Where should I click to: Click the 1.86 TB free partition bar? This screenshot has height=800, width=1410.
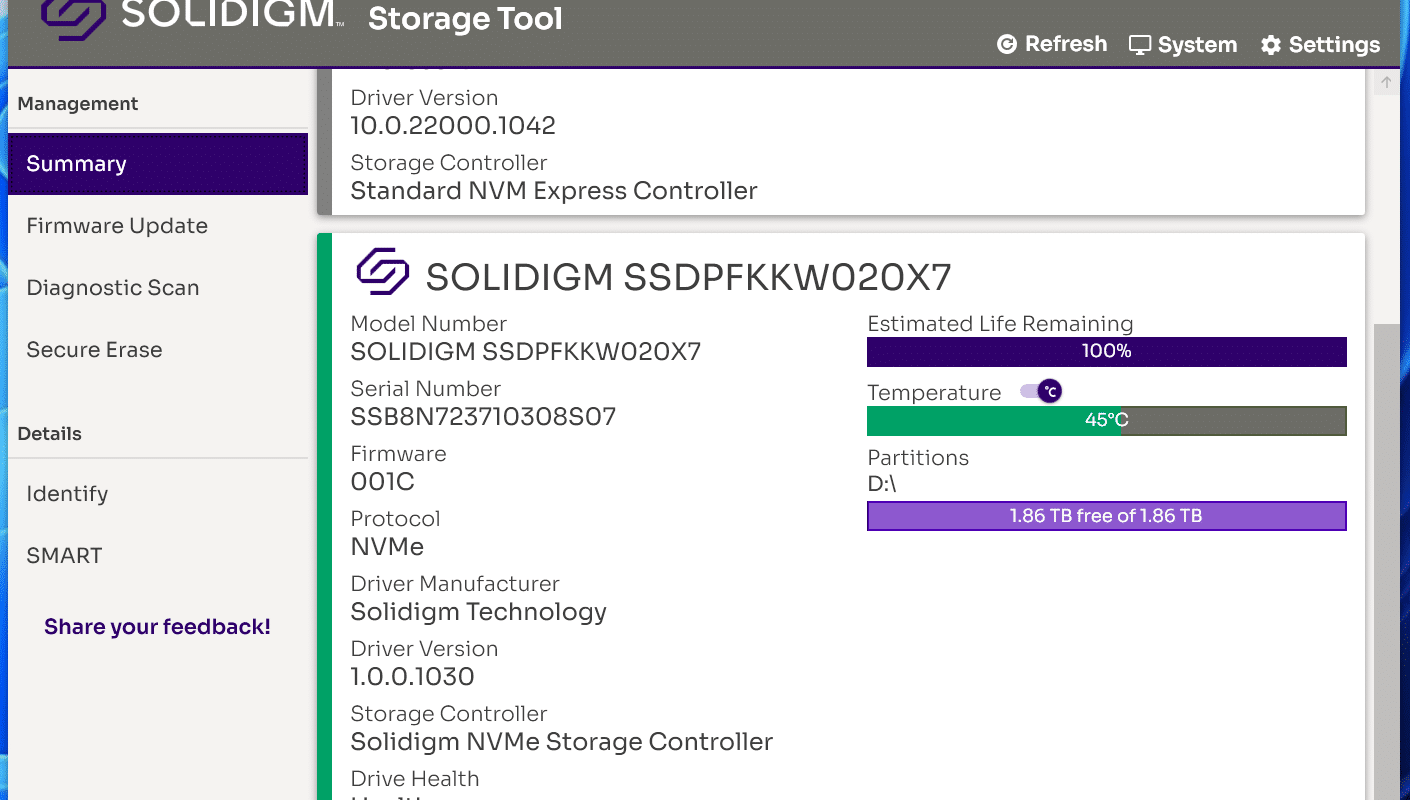click(1107, 516)
